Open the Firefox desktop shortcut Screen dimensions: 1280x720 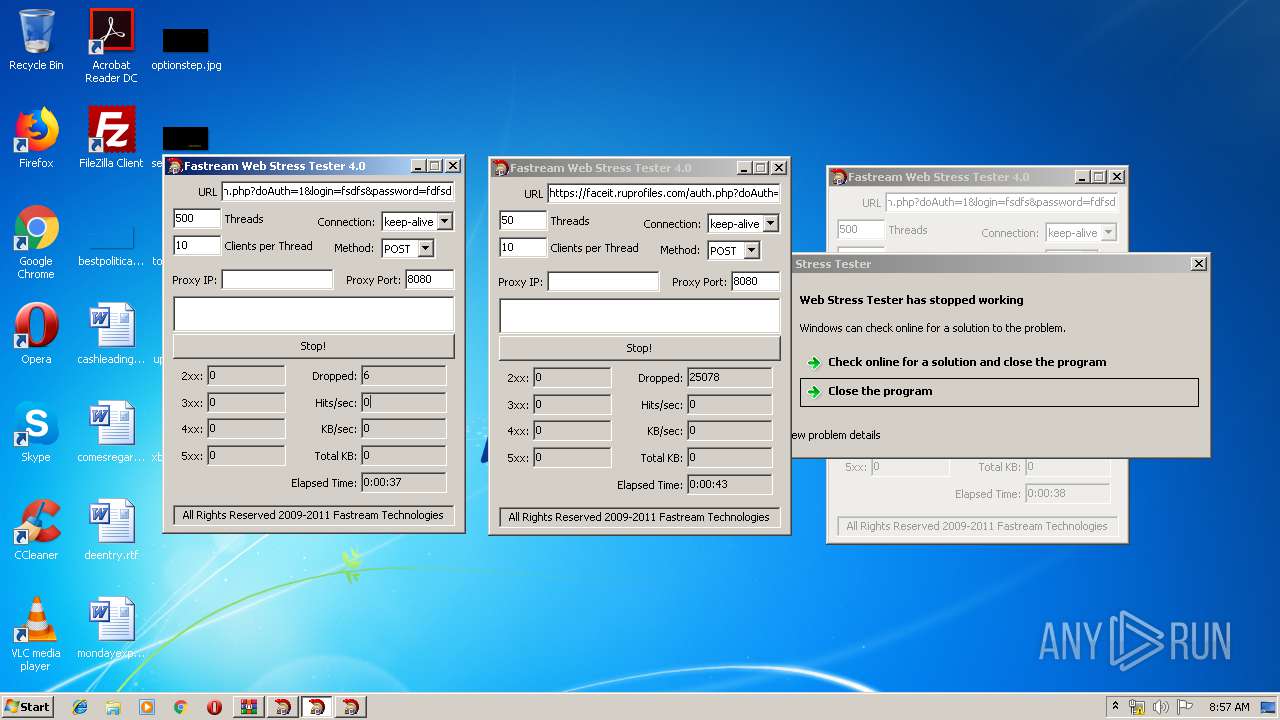click(x=36, y=138)
